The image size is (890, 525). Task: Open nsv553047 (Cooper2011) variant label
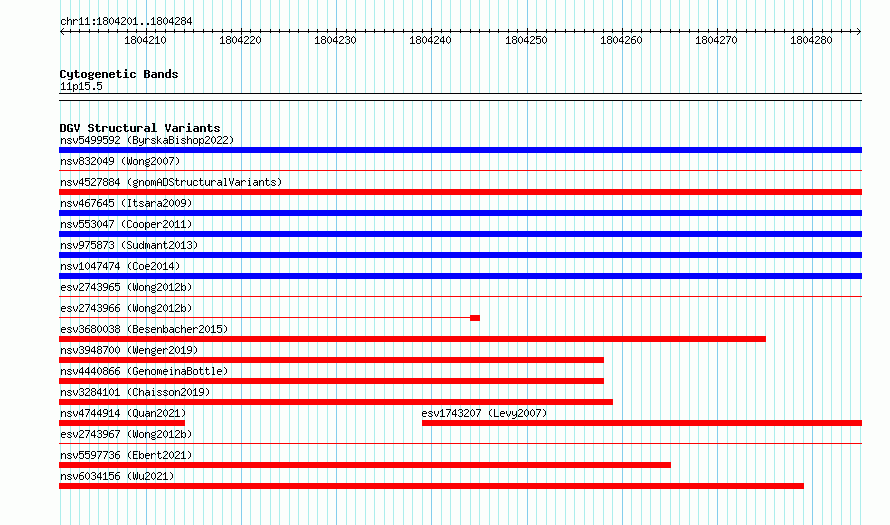click(x=126, y=224)
